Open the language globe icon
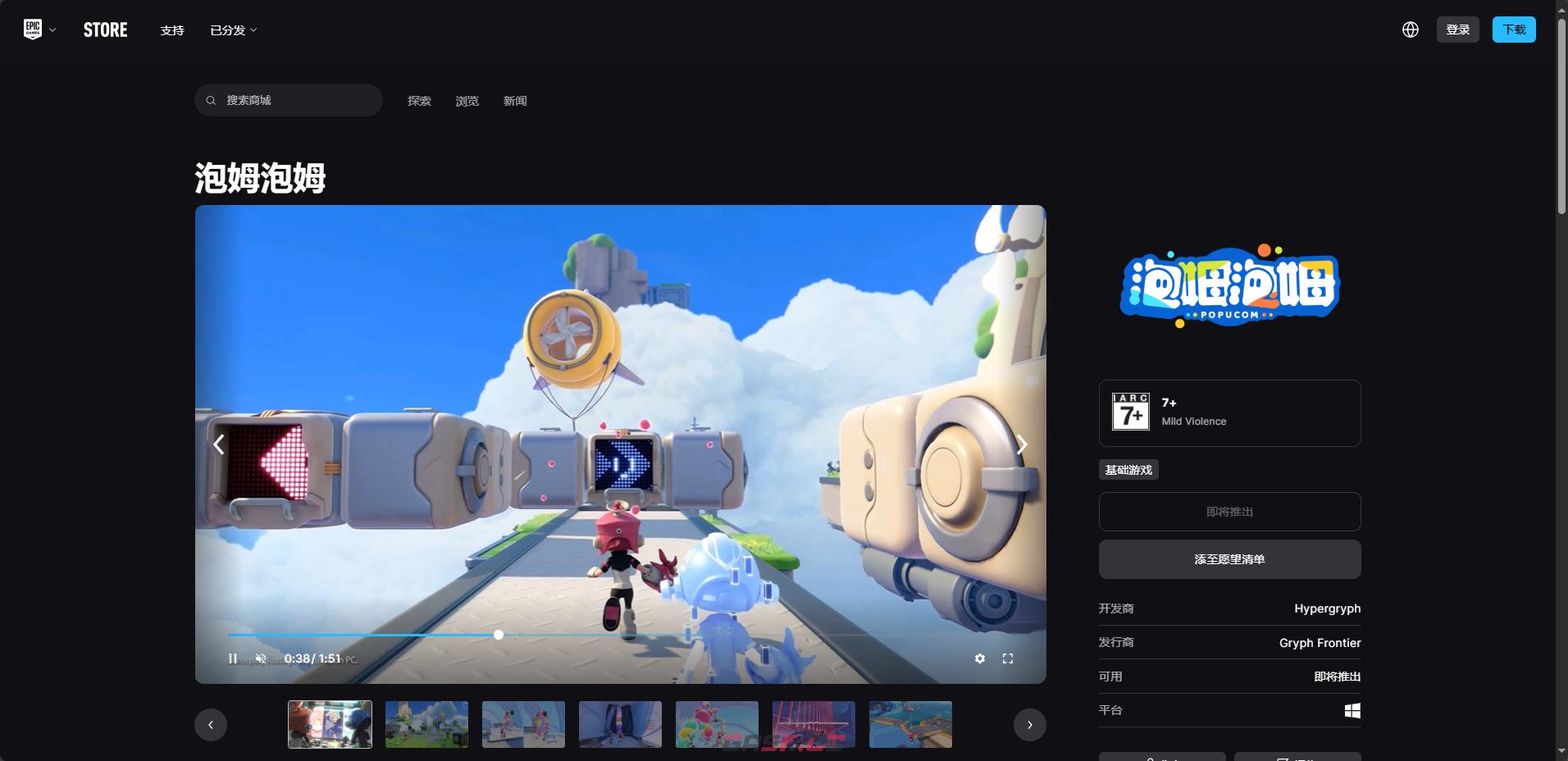Viewport: 1568px width, 761px height. (x=1411, y=30)
